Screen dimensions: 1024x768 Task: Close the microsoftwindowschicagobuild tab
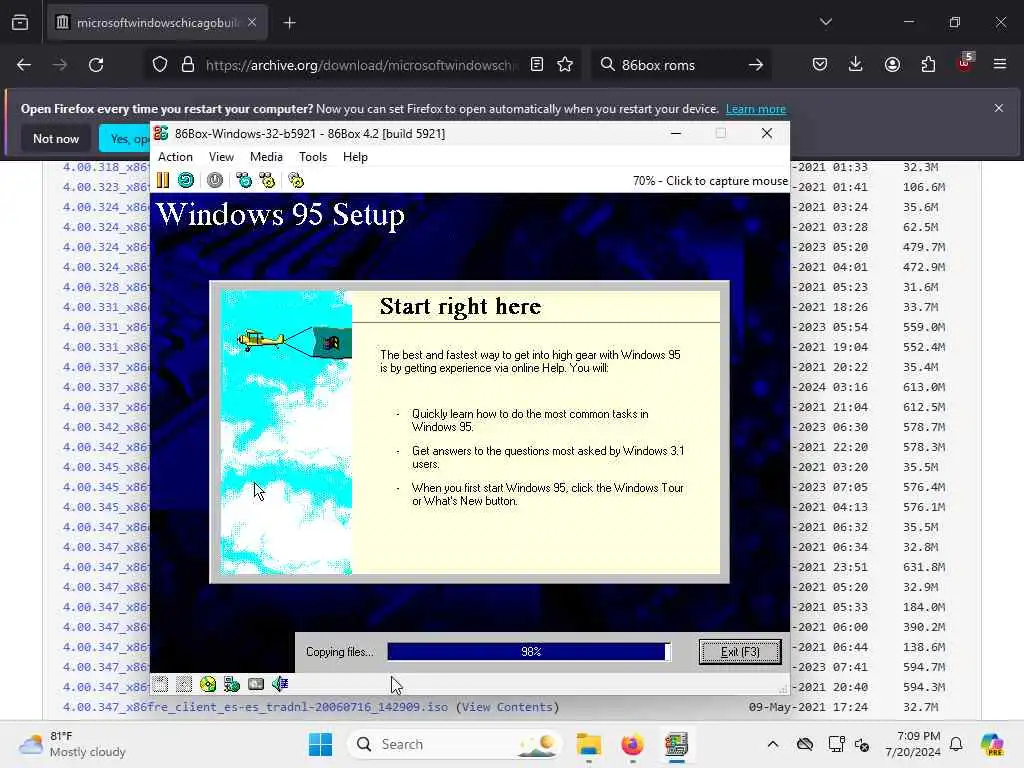[252, 23]
